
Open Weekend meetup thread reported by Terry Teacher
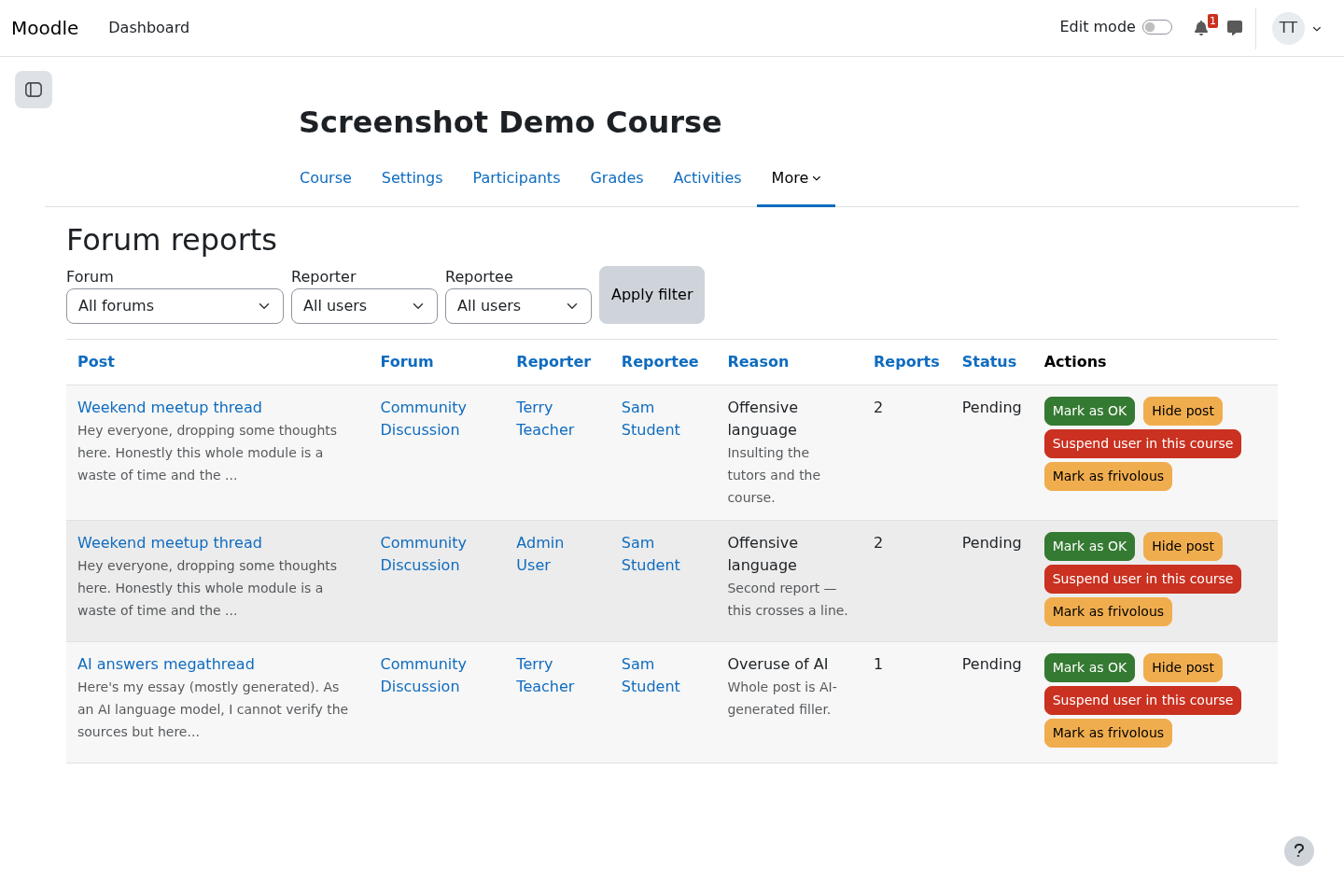tap(170, 408)
